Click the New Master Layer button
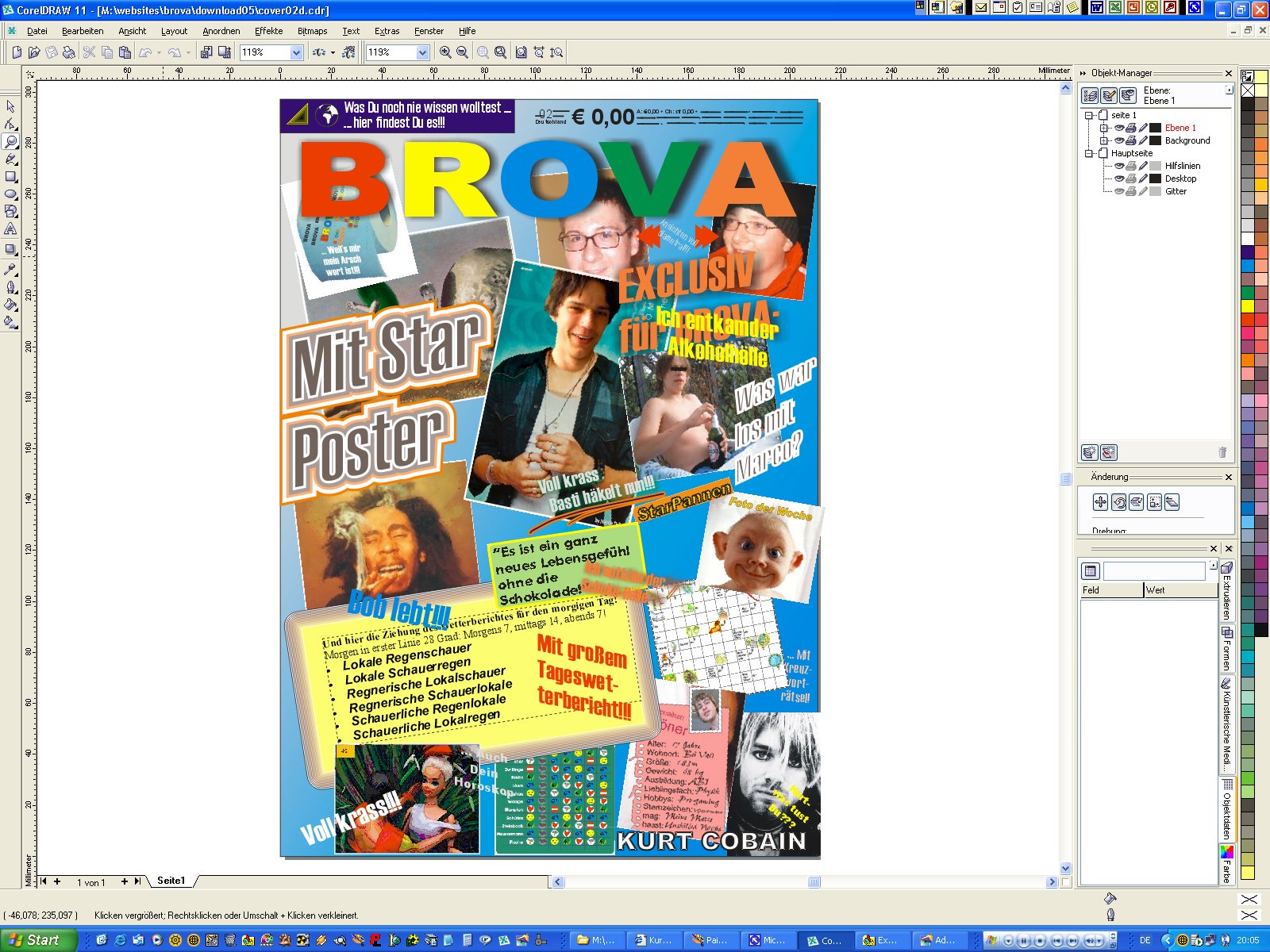Image resolution: width=1270 pixels, height=952 pixels. [x=1110, y=453]
